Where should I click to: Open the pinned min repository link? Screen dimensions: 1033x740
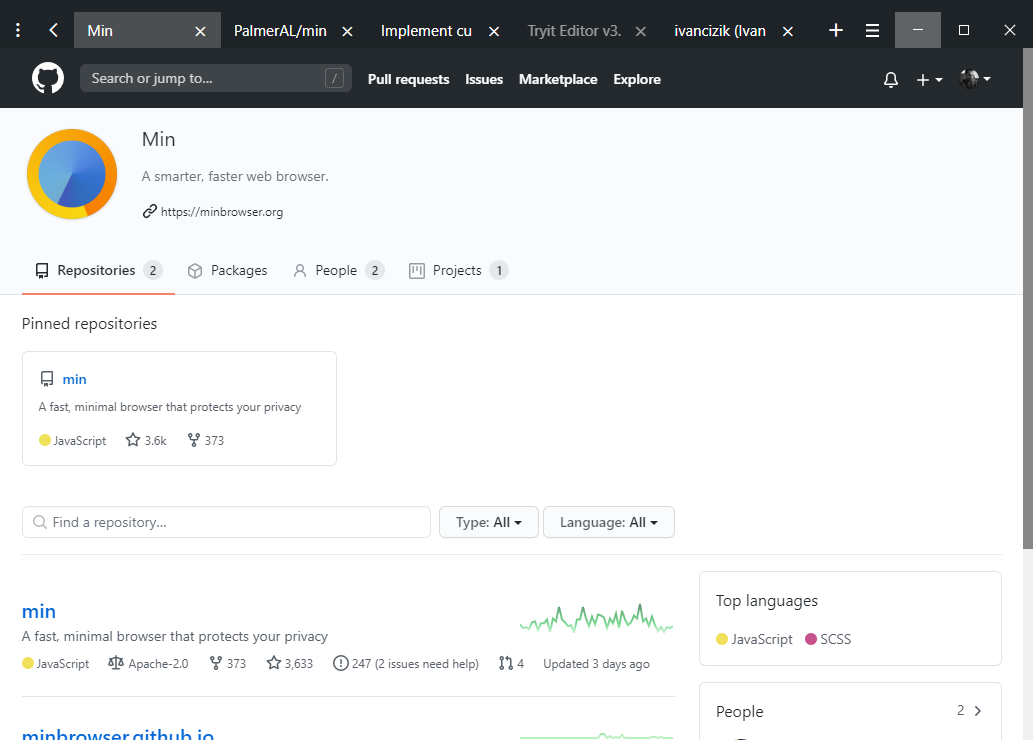point(74,380)
